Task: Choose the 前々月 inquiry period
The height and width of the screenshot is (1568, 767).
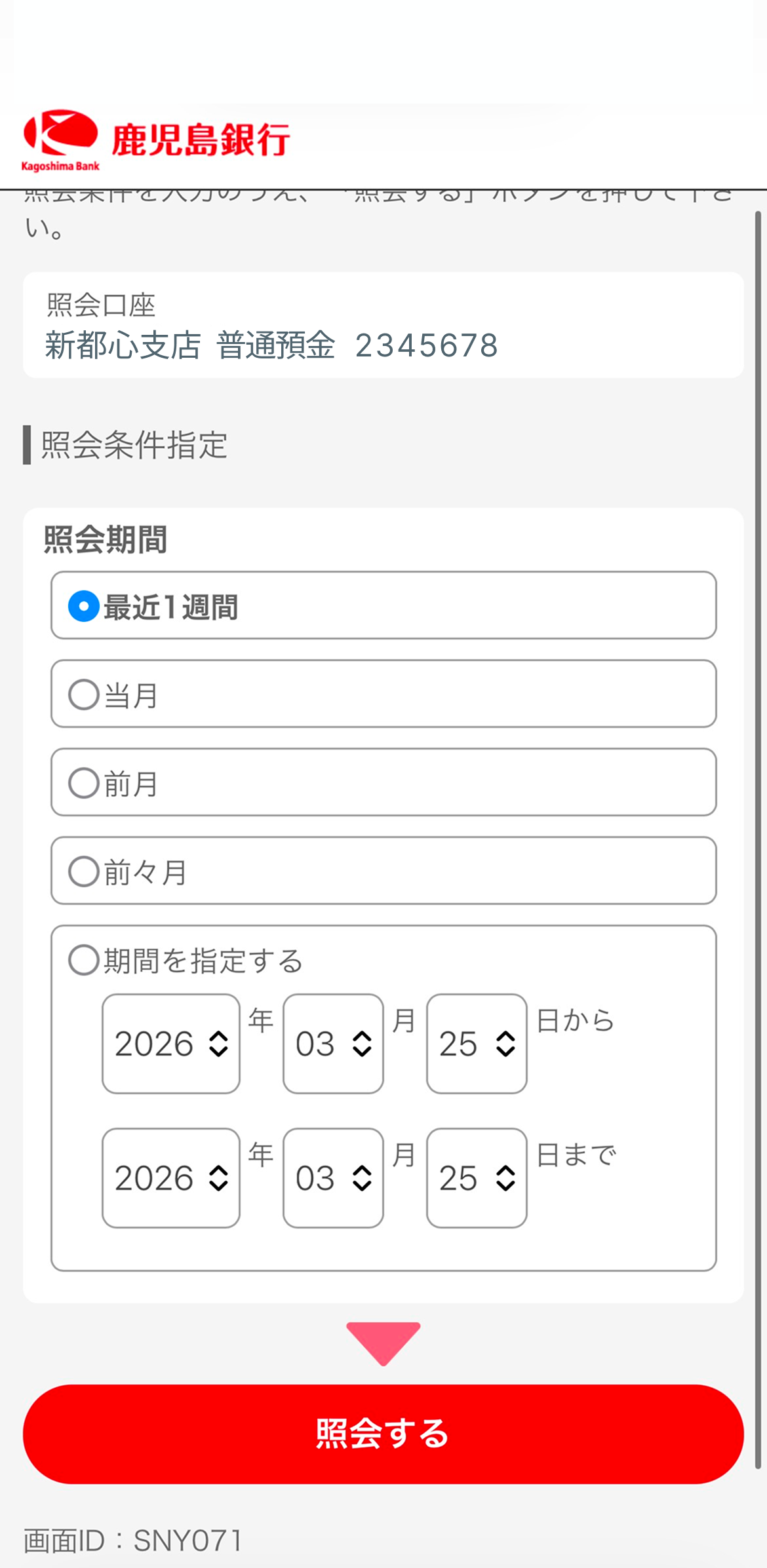Action: coord(84,871)
